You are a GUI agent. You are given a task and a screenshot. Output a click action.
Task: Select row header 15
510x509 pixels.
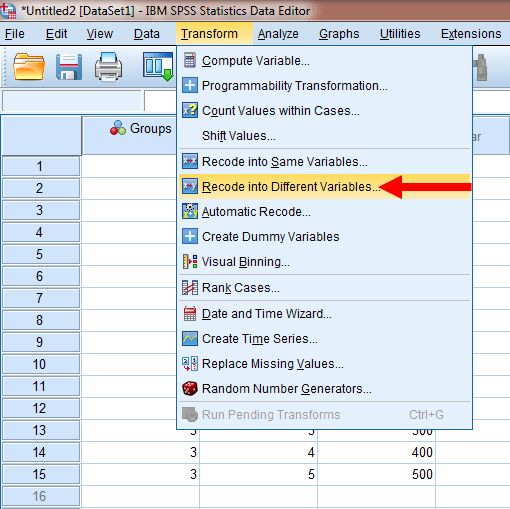coord(41,474)
